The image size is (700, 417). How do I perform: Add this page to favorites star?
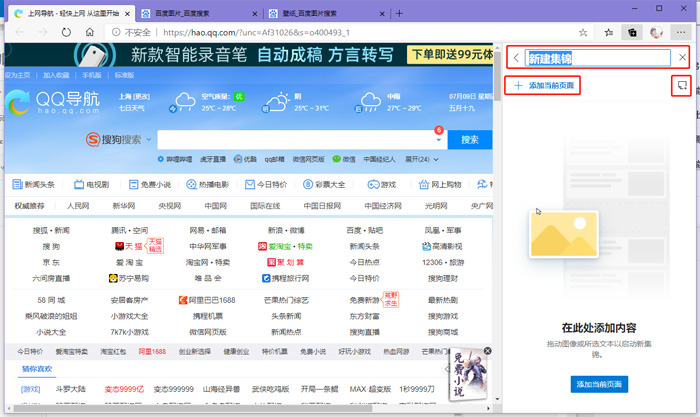(x=583, y=32)
